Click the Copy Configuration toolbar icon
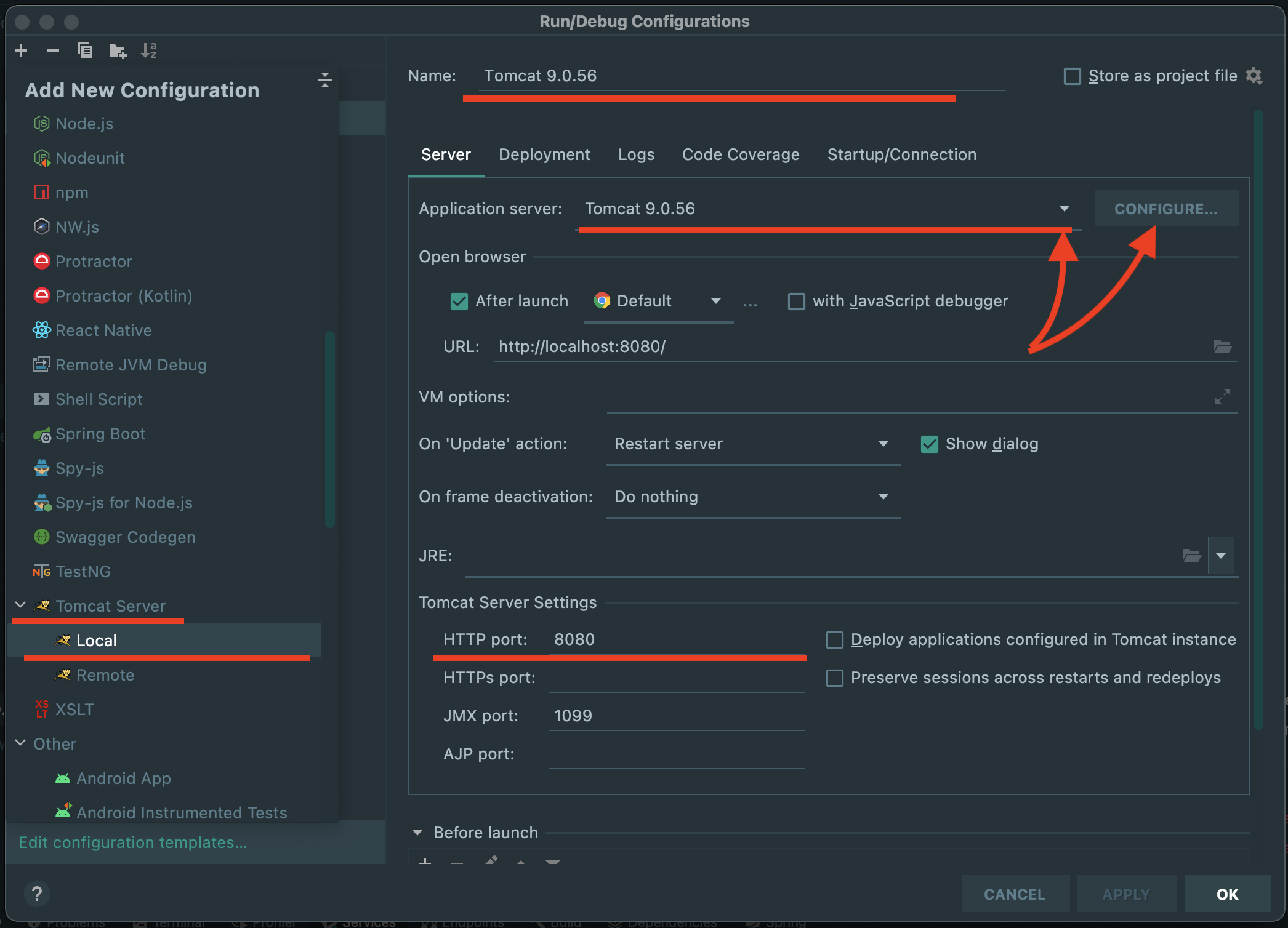Image resolution: width=1288 pixels, height=928 pixels. click(85, 50)
